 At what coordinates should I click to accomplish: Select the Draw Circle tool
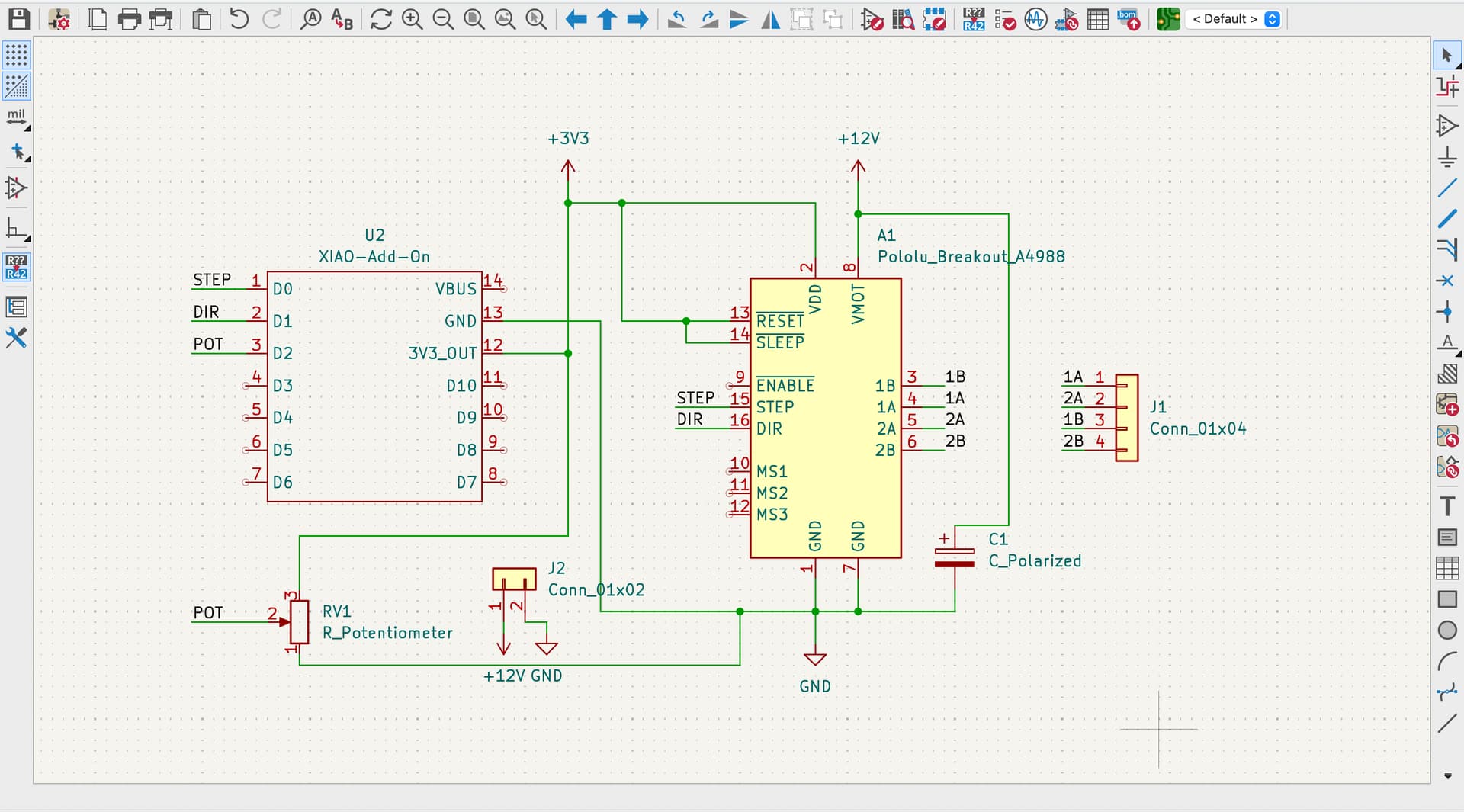point(1447,631)
